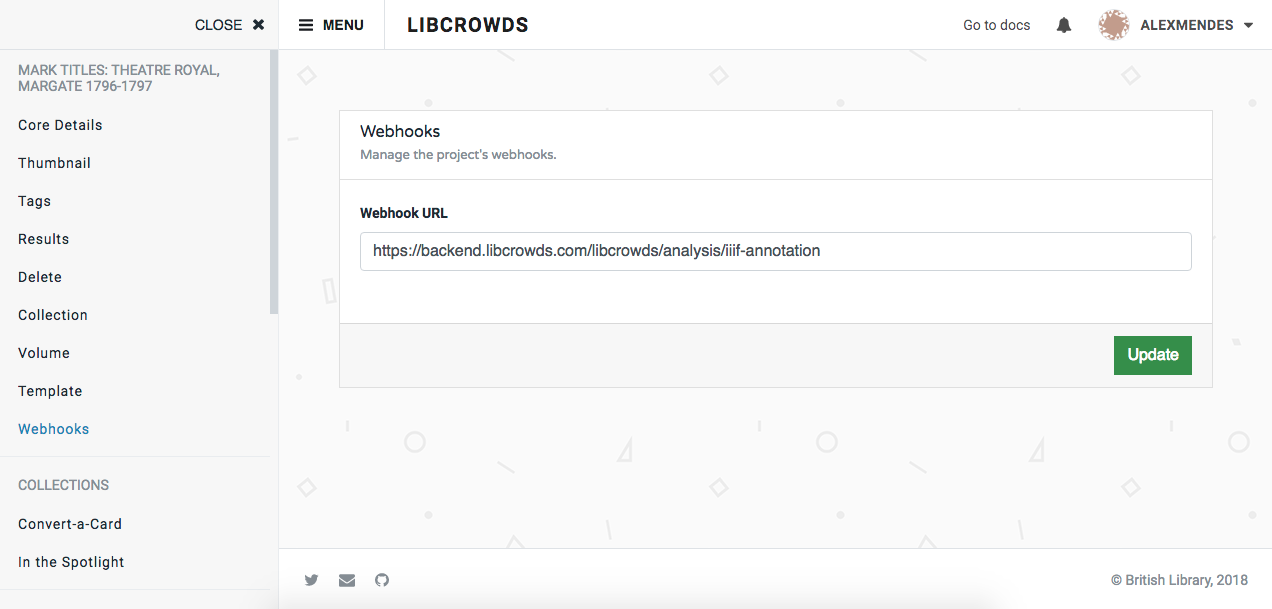Open the Thumbnail settings section
This screenshot has height=609, width=1272.
(x=54, y=162)
